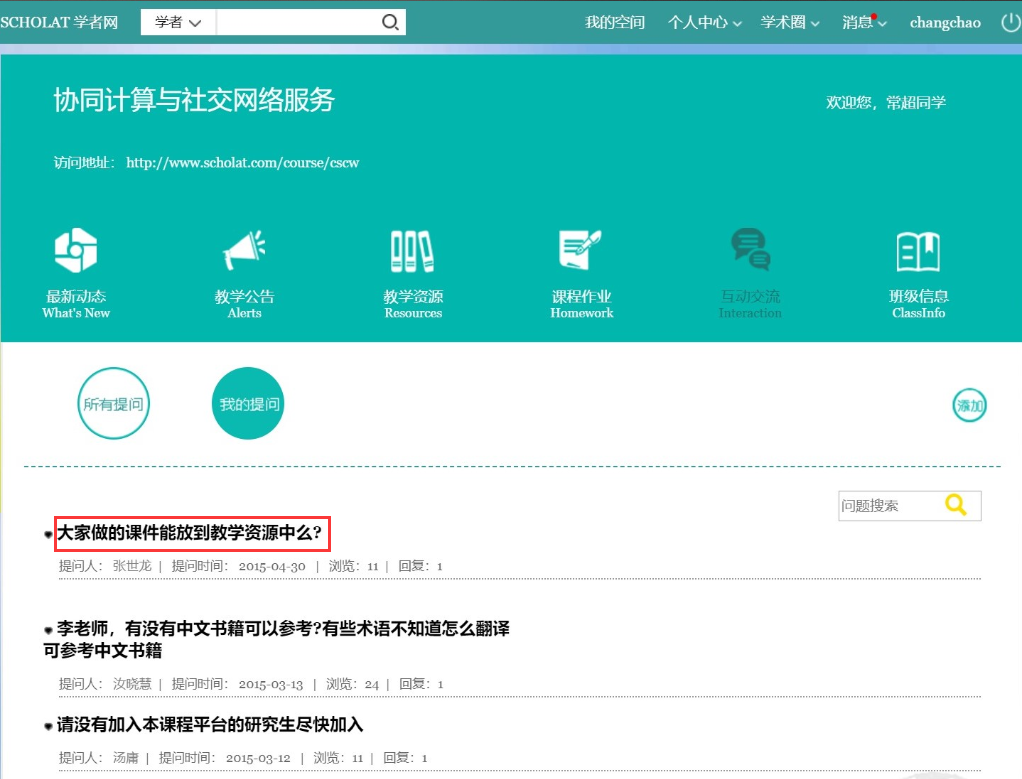1022x779 pixels.
Task: Open the 消息 messages menu
Action: (864, 22)
